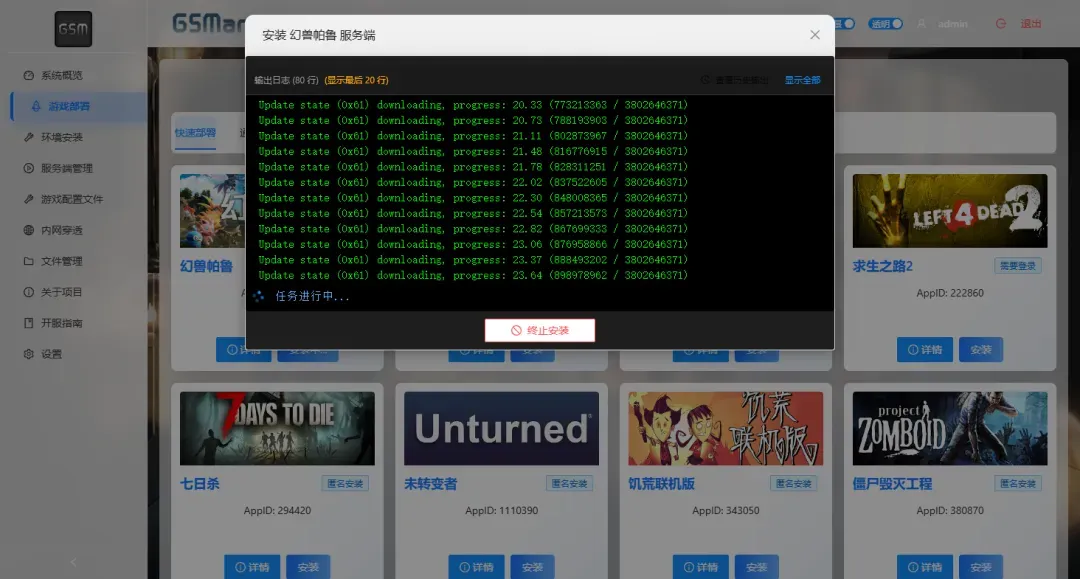Click the Project Zomboid cover image
The width and height of the screenshot is (1080, 579).
pos(950,428)
